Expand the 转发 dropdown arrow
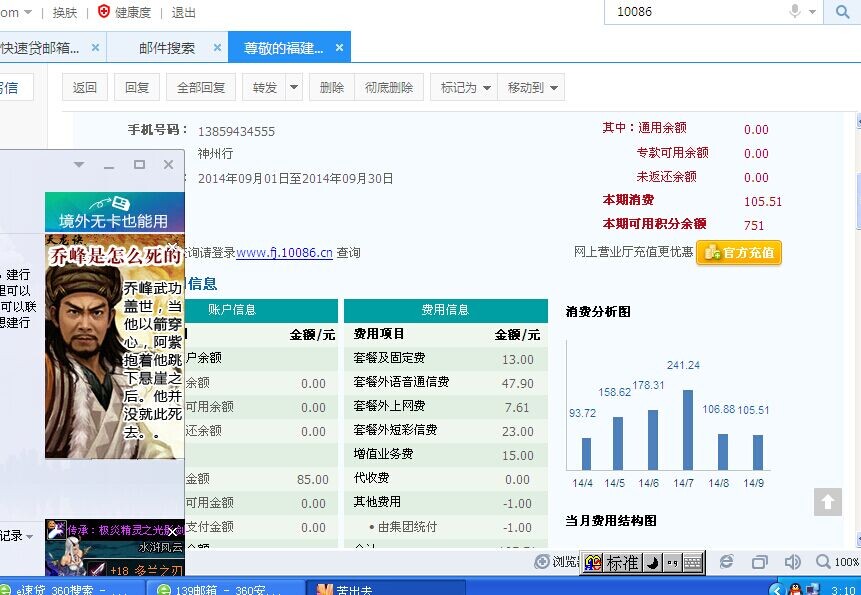861x595 pixels. coord(294,88)
